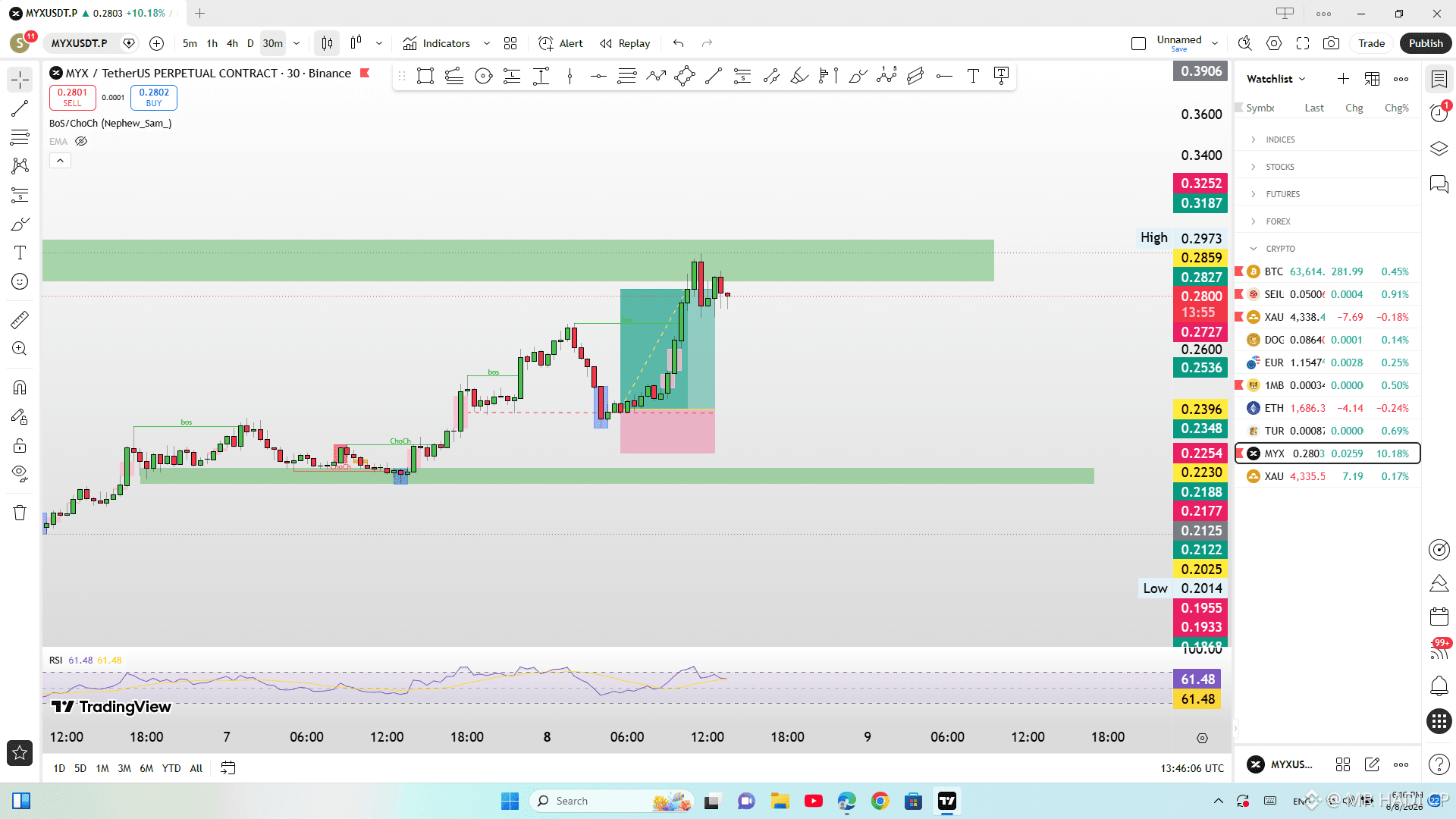The width and height of the screenshot is (1456, 819).
Task: Open the Watchlist name dropdown
Action: 1276,79
